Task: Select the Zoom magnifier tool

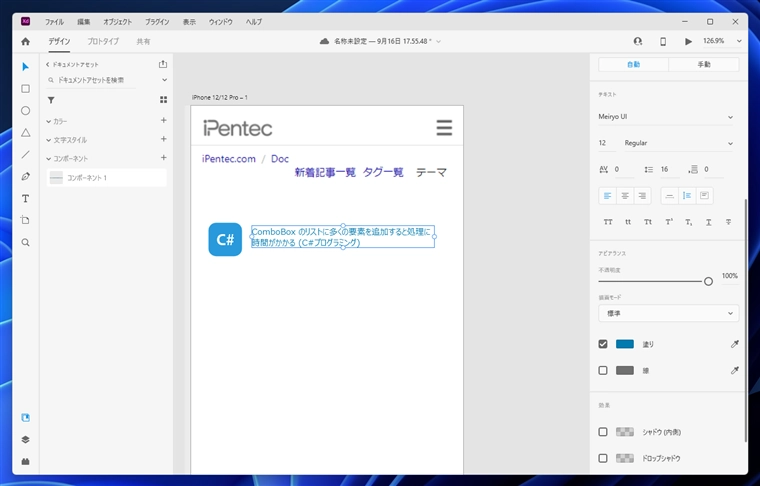Action: (26, 242)
